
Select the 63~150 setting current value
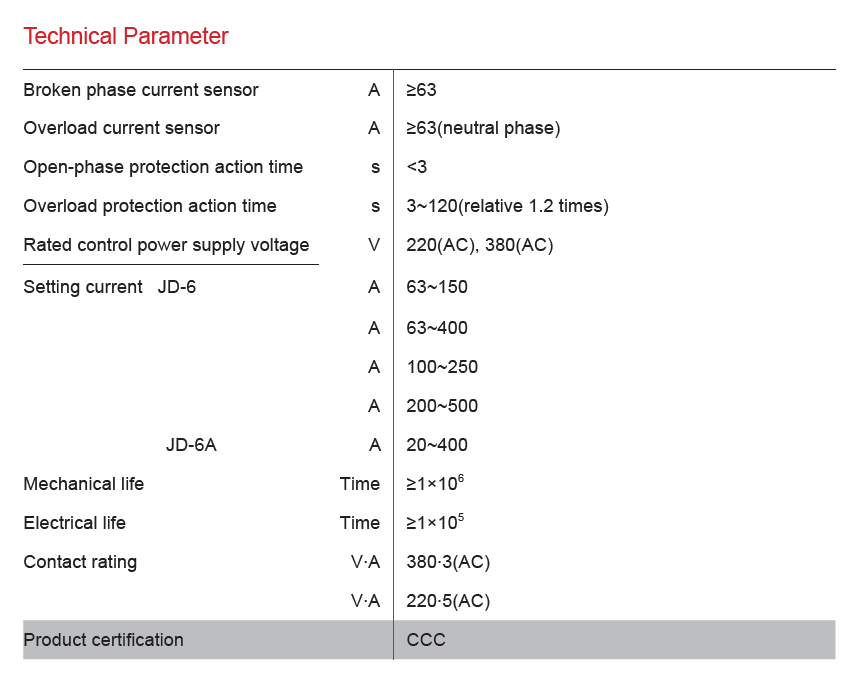coord(437,287)
